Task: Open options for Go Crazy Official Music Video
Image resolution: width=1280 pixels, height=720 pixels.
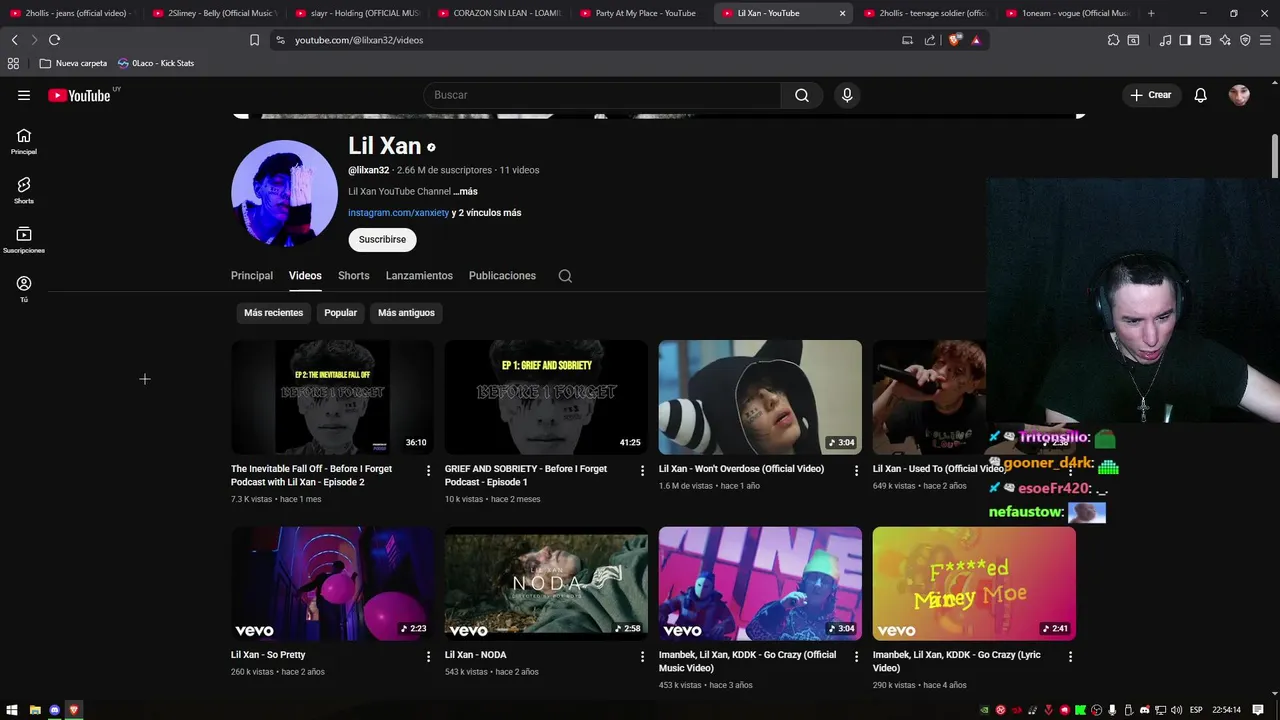Action: 856,656
